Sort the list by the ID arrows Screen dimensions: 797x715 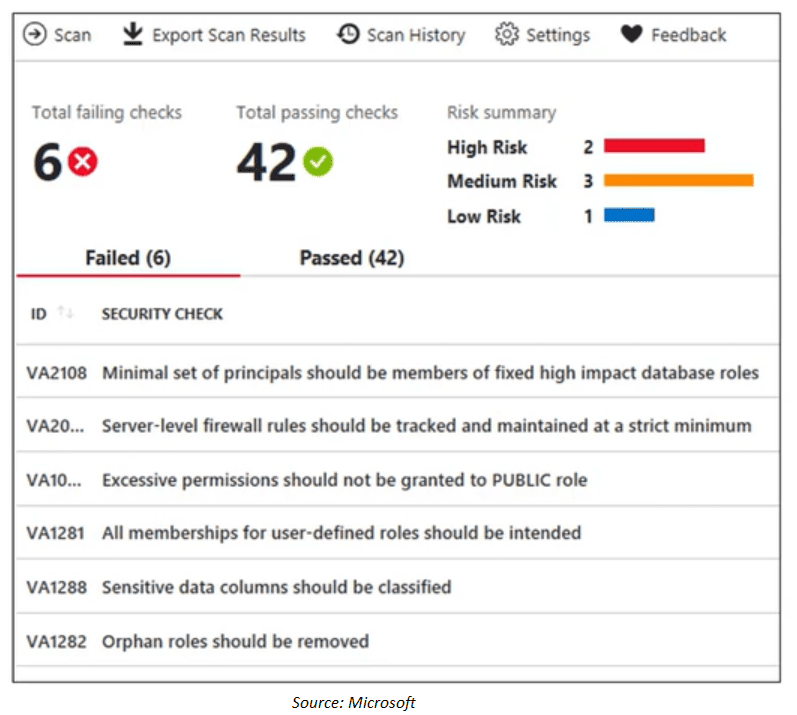(66, 314)
